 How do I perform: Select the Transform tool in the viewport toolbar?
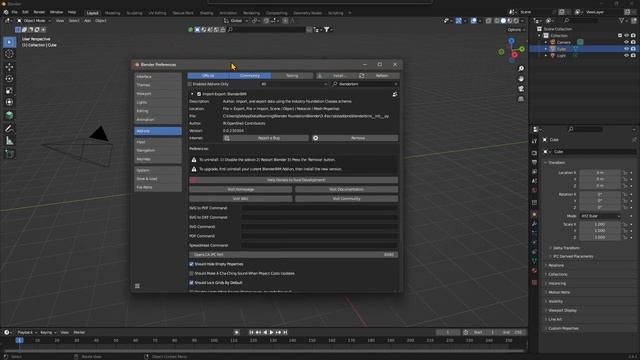pos(9,102)
